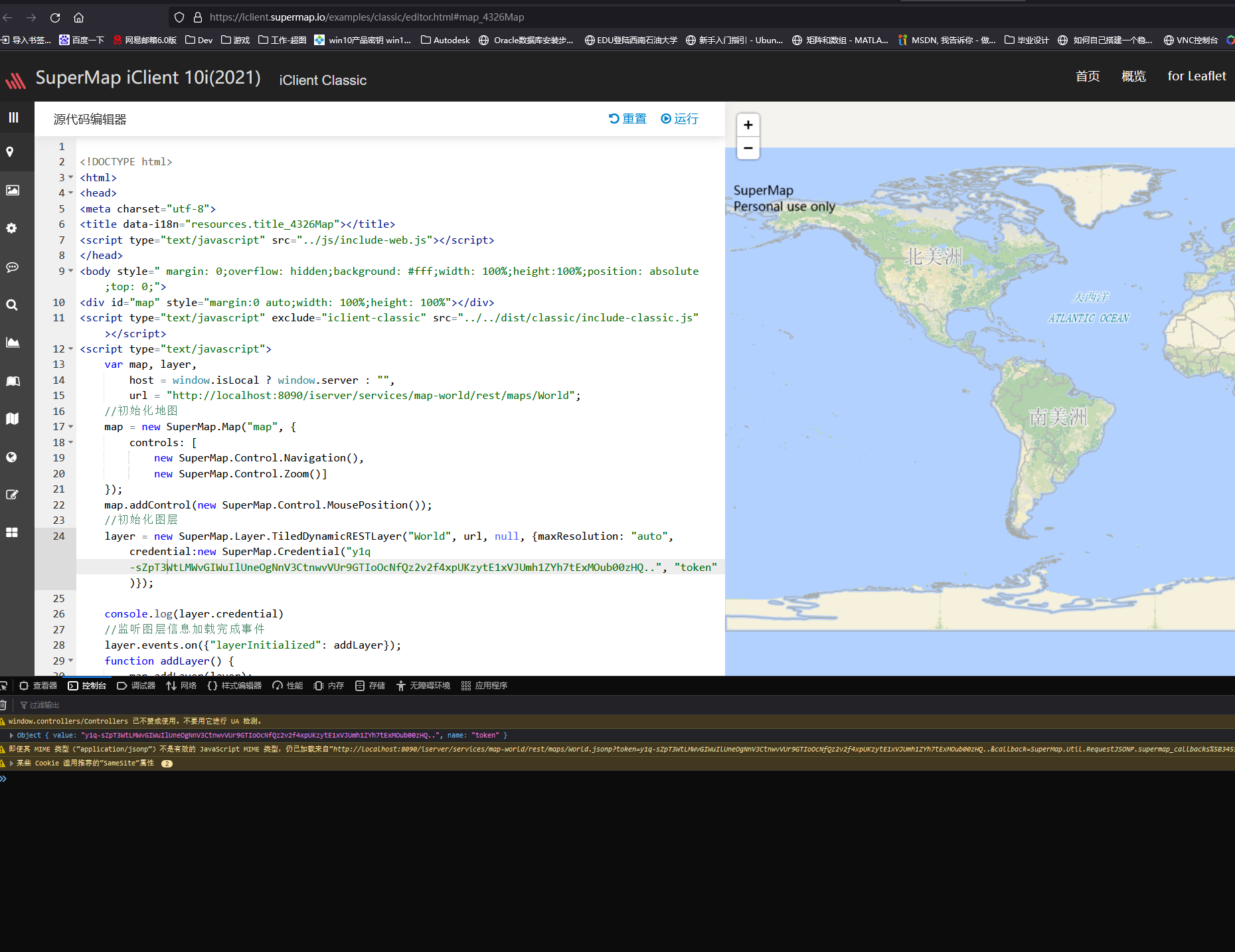Switch to the 性能 performance tab

tap(288, 686)
